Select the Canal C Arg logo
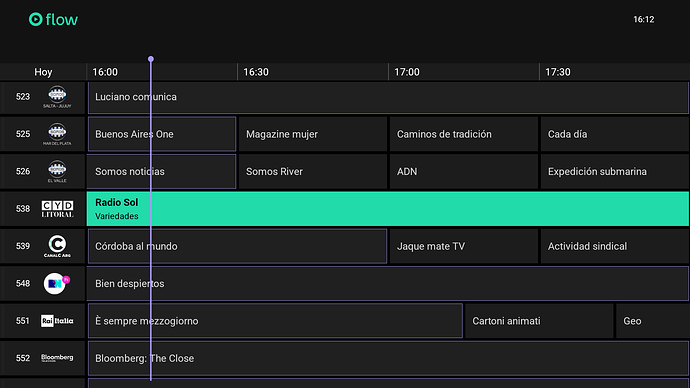Viewport: 690px width, 388px height. [57, 246]
